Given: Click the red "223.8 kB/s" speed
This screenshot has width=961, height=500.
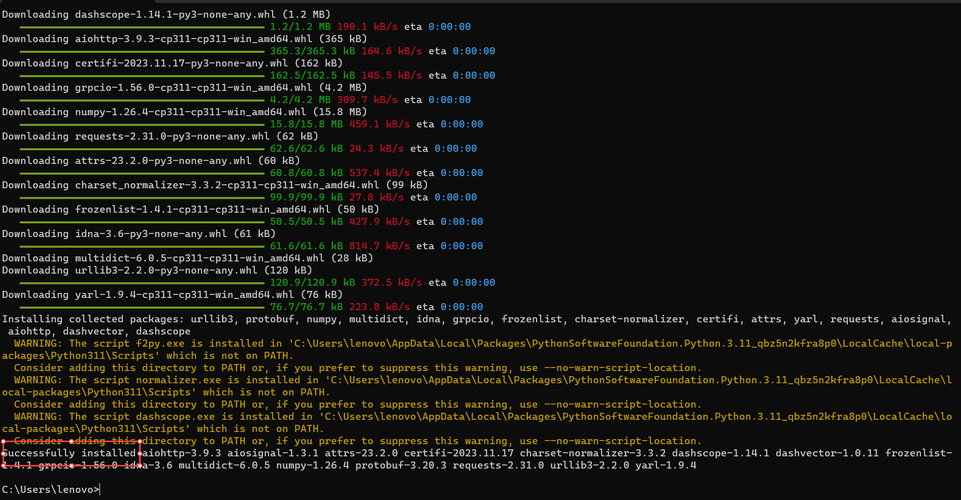Looking at the screenshot, I should [x=379, y=307].
